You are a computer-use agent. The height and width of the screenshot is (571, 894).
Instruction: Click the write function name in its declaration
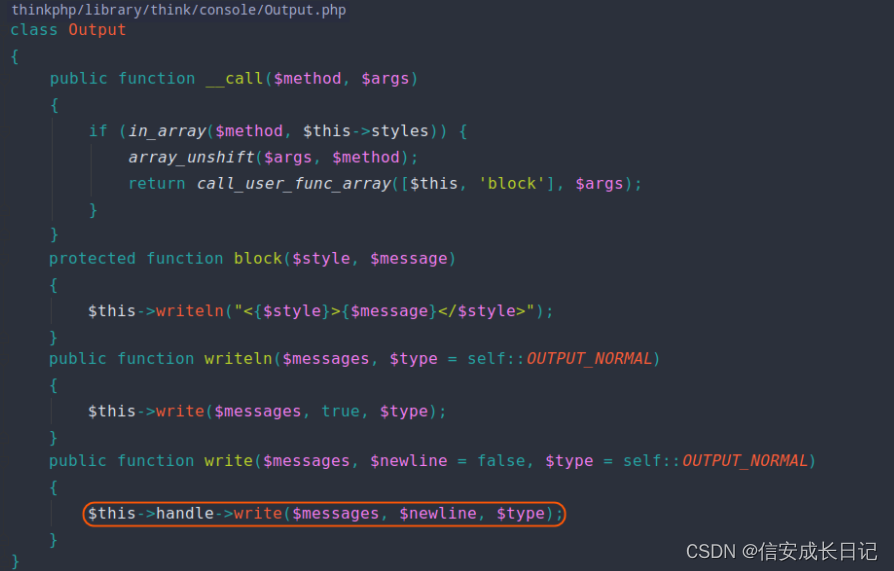click(x=229, y=461)
